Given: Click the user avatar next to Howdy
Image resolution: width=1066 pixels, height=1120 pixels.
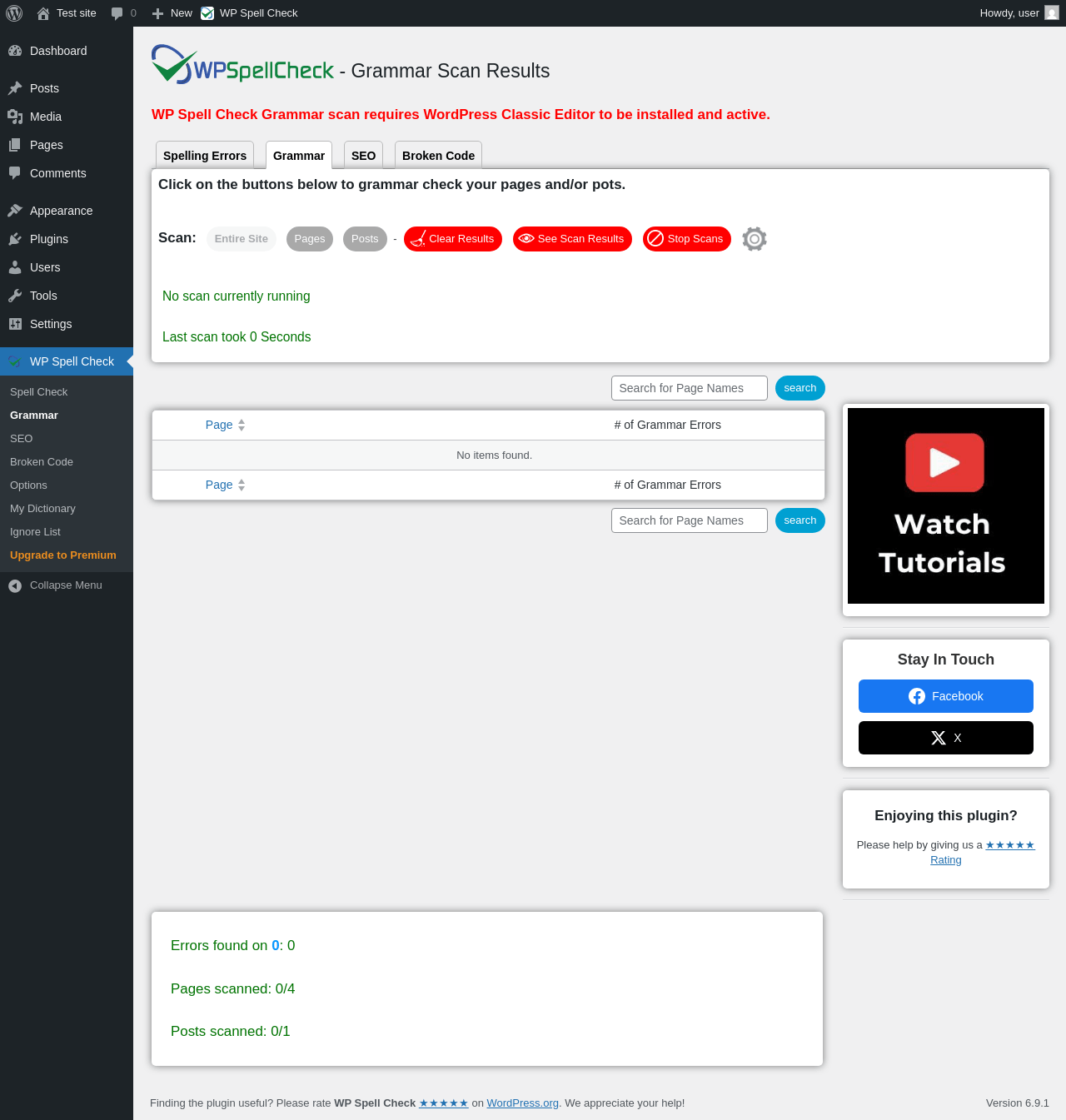Looking at the screenshot, I should [1052, 13].
